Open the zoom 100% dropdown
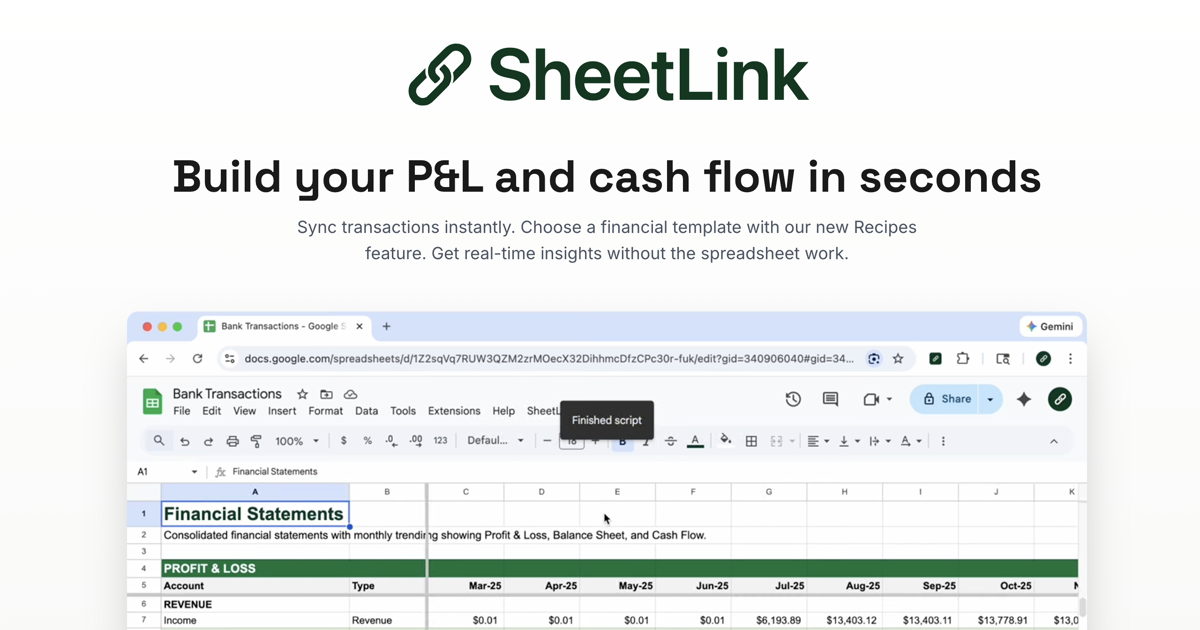Image resolution: width=1200 pixels, height=630 pixels. click(x=297, y=441)
